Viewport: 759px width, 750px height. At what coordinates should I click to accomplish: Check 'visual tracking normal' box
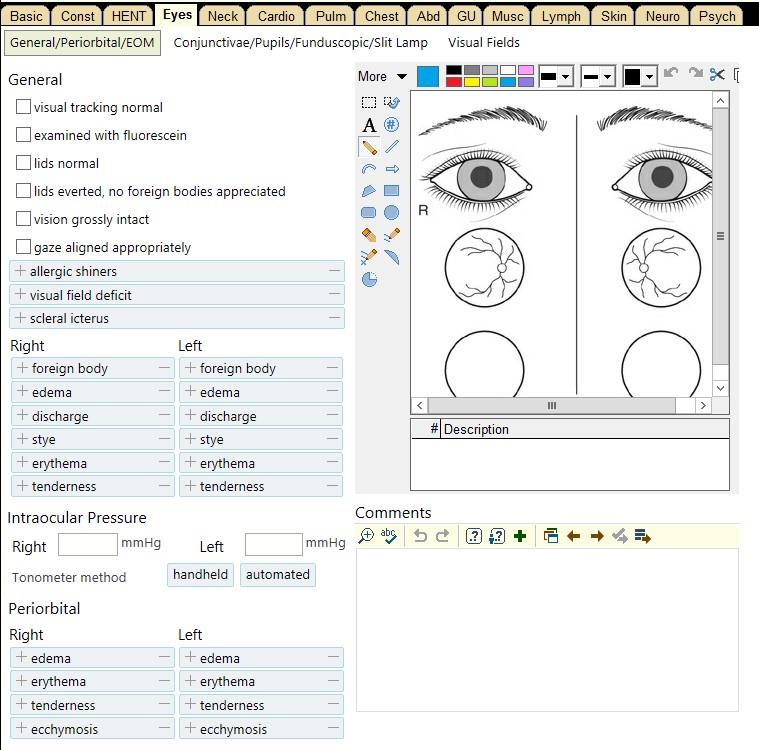(x=24, y=107)
